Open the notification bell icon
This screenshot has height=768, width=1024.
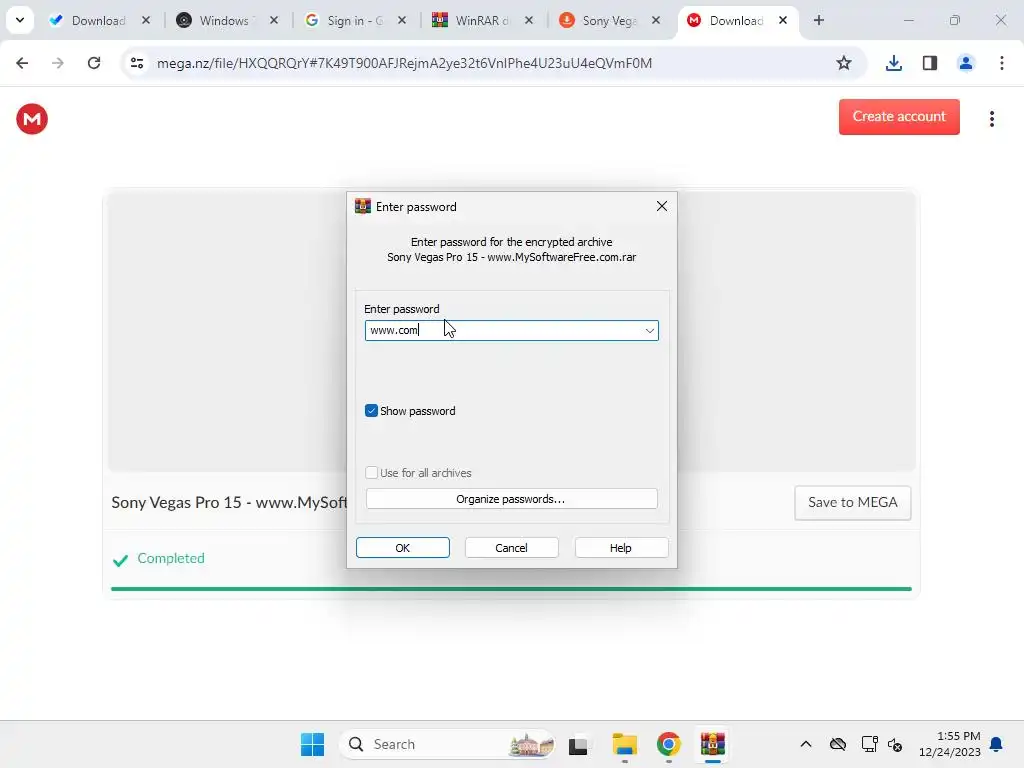[996, 744]
